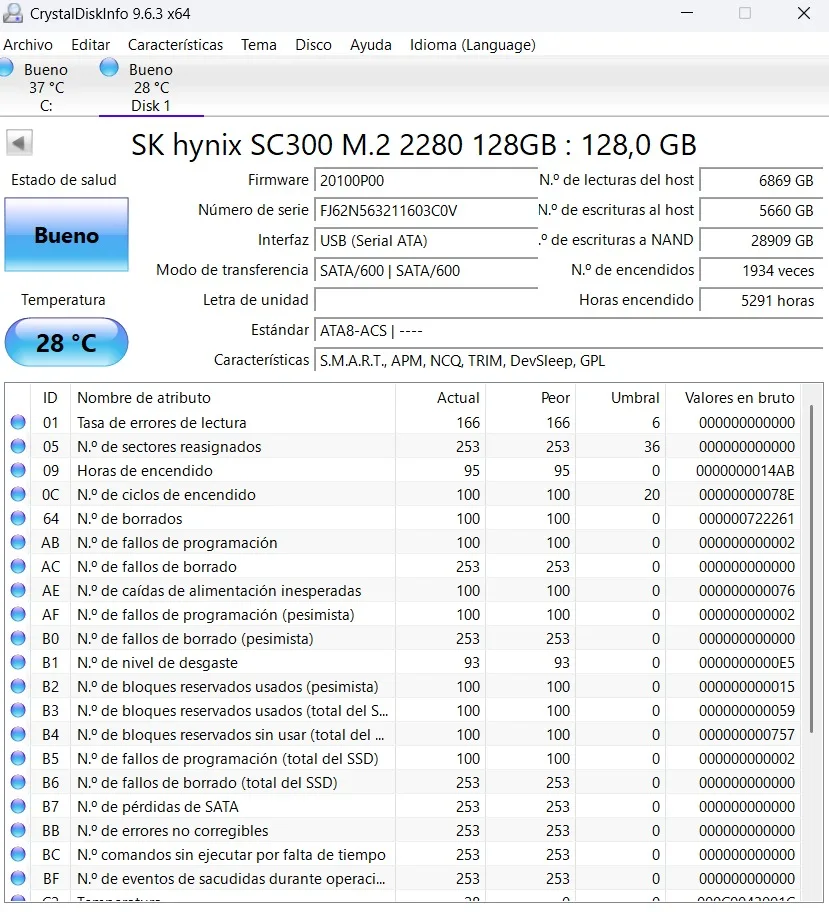Click raw value 0000000014AB
Screen dimensions: 829x912
click(745, 470)
